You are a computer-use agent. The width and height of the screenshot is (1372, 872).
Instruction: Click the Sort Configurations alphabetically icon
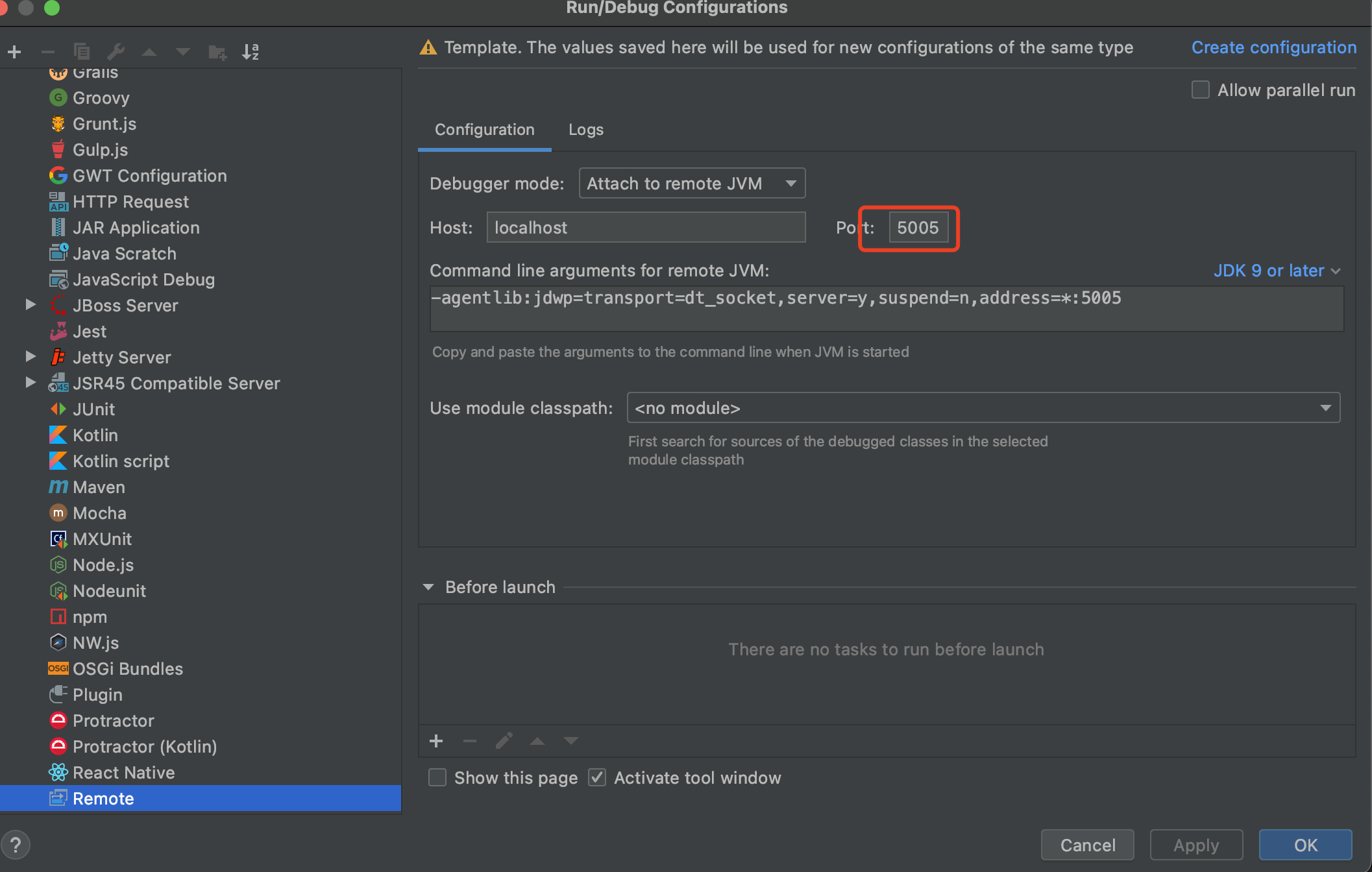[x=251, y=52]
